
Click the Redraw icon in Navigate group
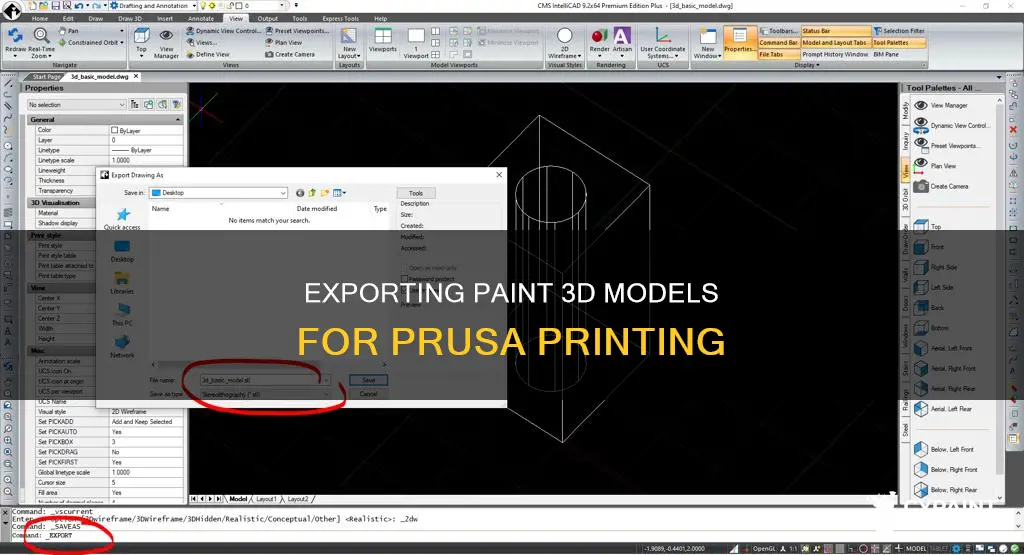point(15,36)
